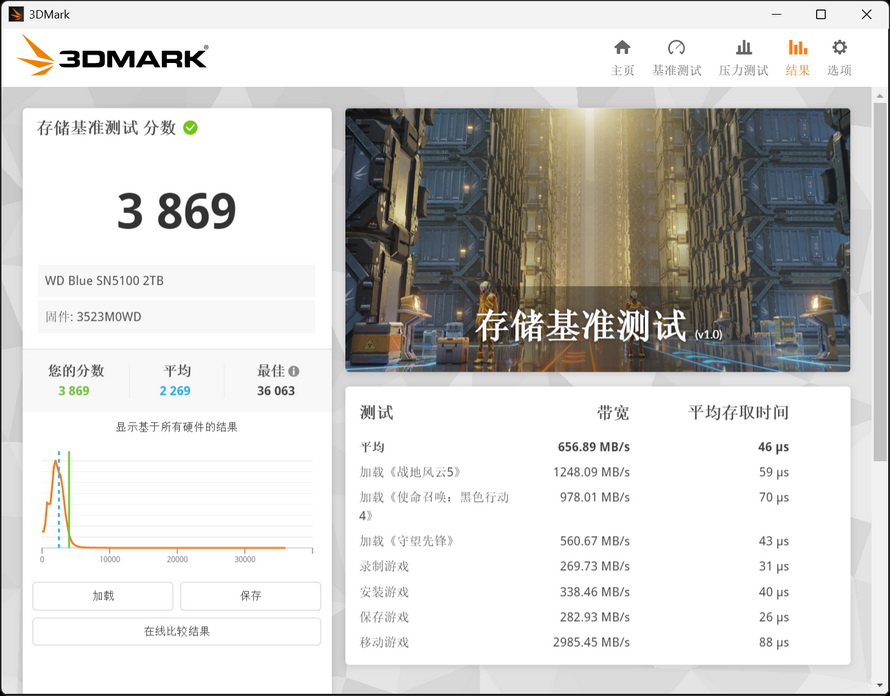Click the 平均 score value 2 269

[175, 391]
